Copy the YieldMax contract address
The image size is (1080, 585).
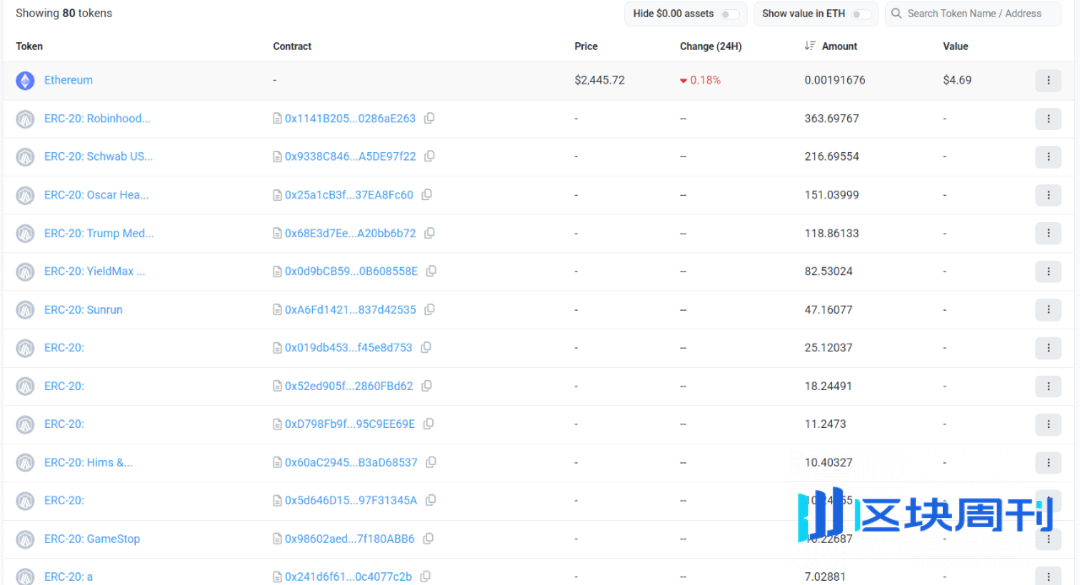coord(431,271)
